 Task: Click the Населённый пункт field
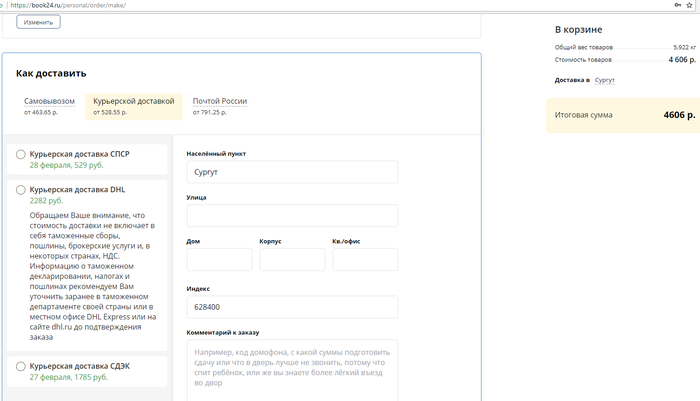tap(292, 172)
